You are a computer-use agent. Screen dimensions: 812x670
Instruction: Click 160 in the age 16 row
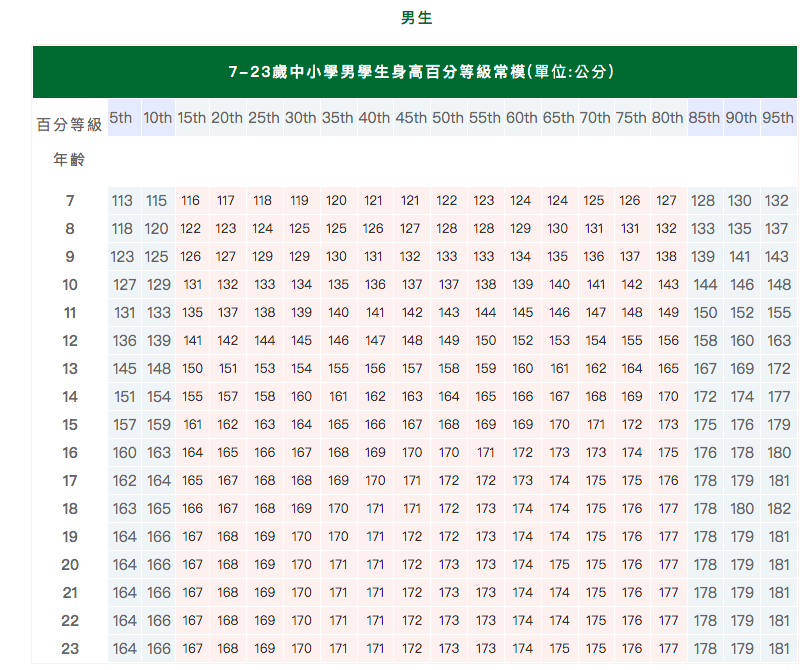pyautogui.click(x=124, y=453)
